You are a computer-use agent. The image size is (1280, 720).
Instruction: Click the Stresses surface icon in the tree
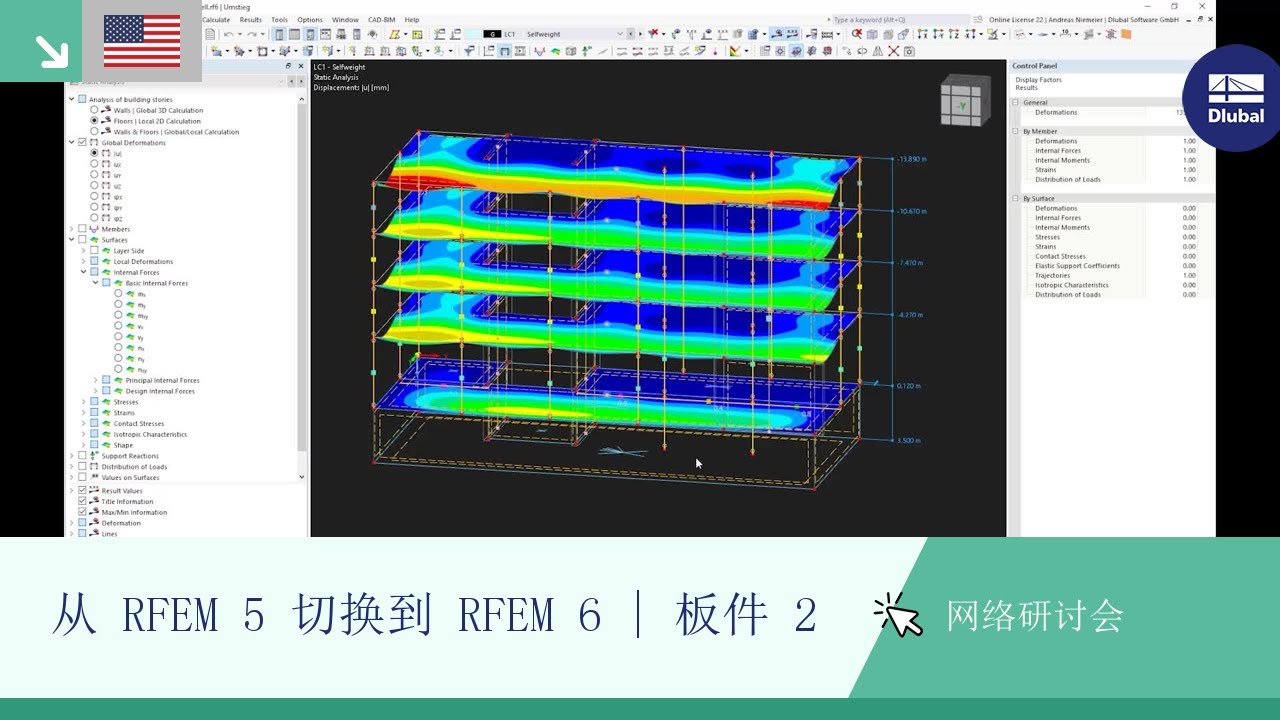tap(106, 402)
